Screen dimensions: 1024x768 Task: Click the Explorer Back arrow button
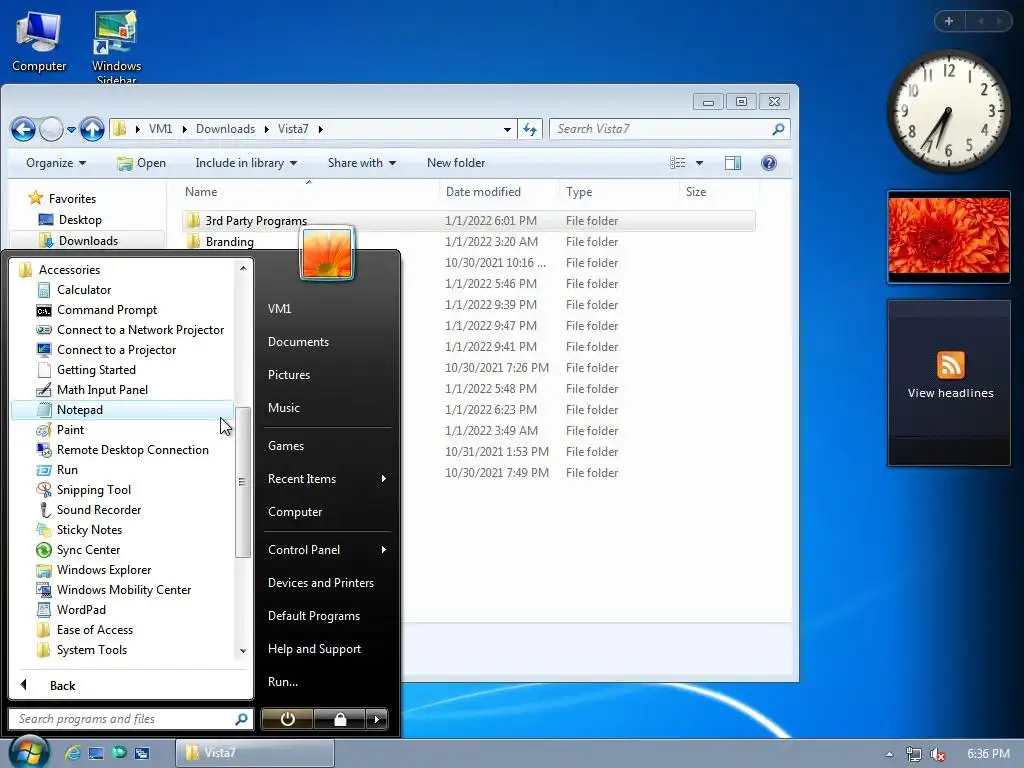tap(23, 129)
